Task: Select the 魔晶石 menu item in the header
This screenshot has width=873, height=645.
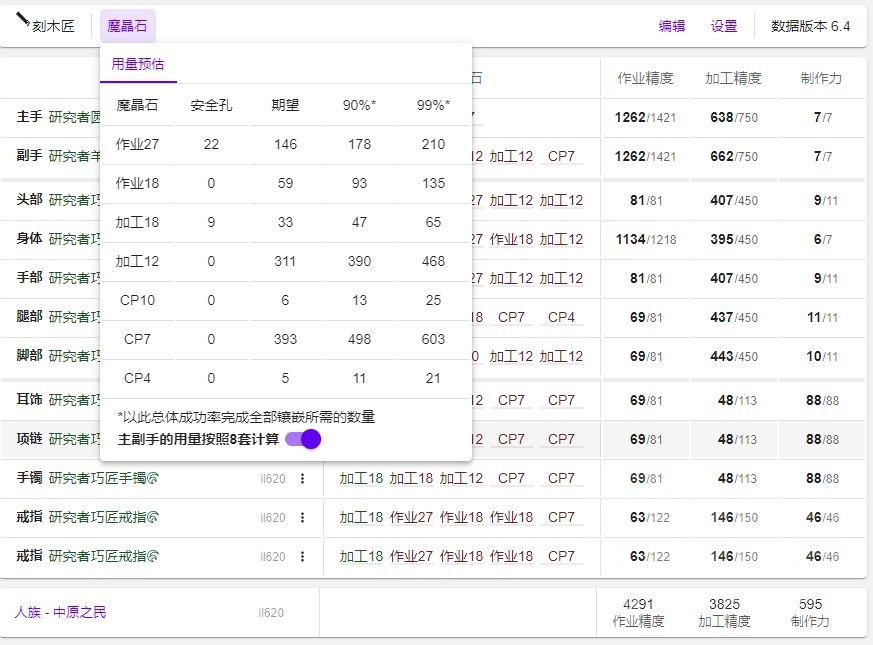Action: point(127,25)
